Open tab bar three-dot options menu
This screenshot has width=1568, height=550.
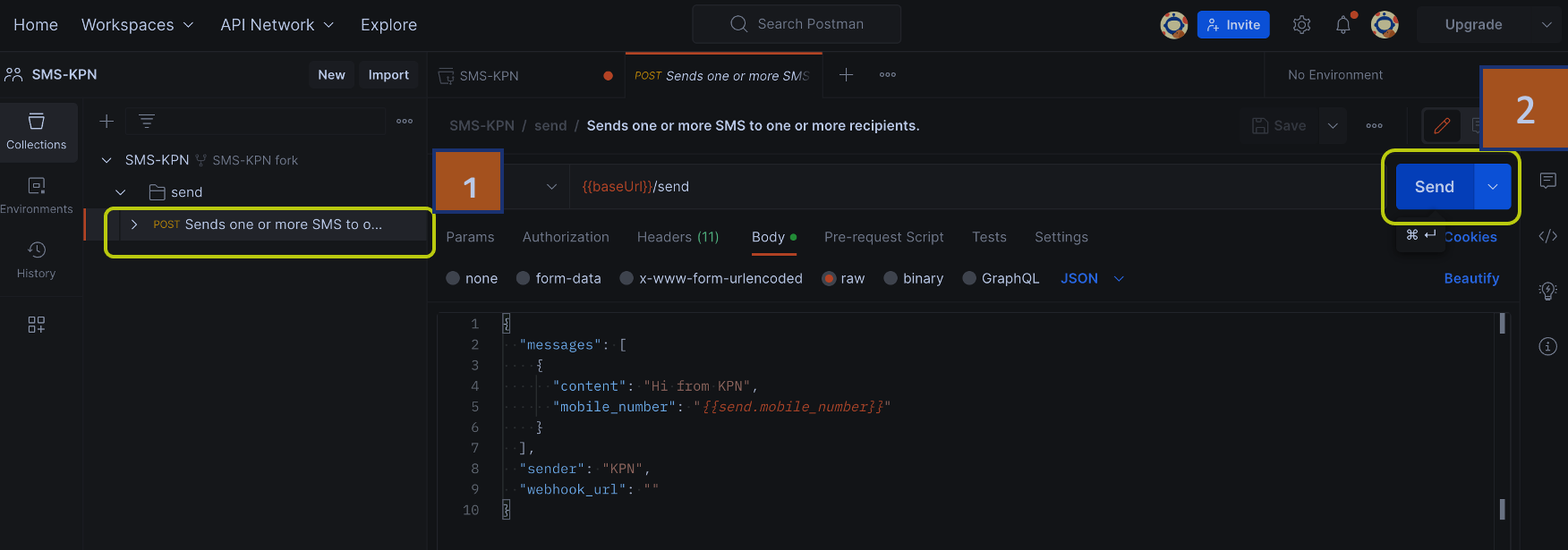[x=888, y=75]
